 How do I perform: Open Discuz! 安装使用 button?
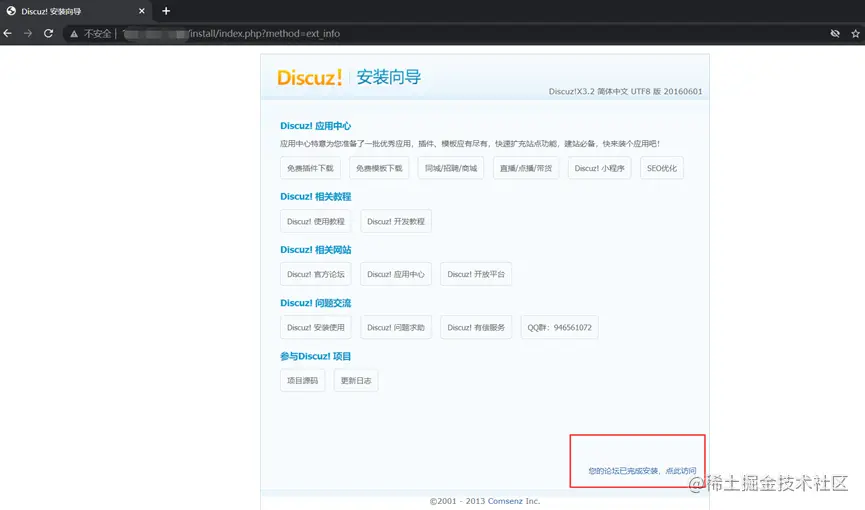tap(316, 327)
